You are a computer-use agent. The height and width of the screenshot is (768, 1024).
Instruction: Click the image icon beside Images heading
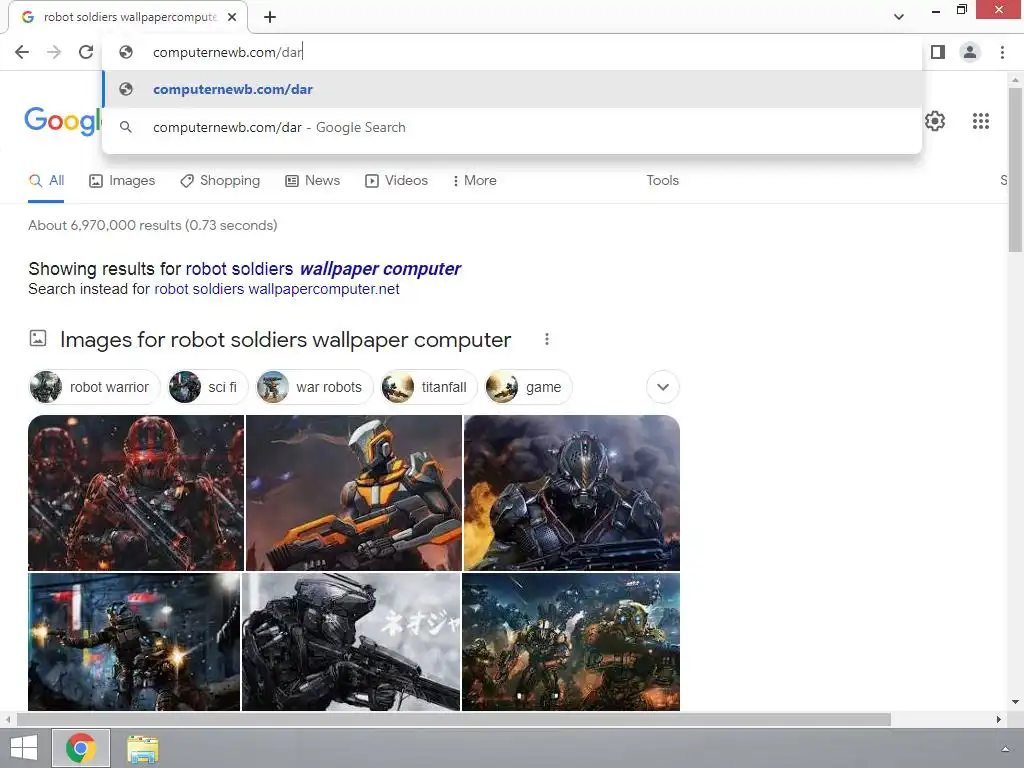tap(38, 338)
